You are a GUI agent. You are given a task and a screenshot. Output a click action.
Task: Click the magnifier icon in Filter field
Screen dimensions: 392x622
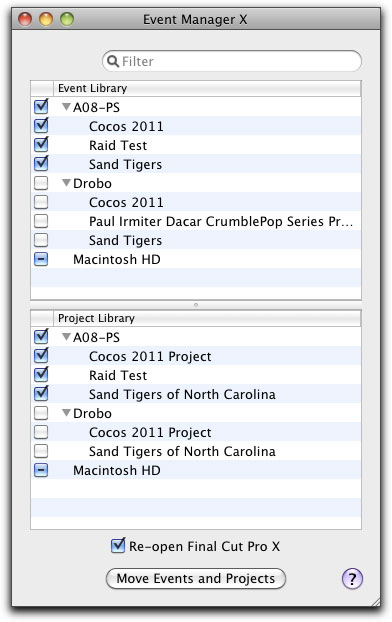click(113, 61)
